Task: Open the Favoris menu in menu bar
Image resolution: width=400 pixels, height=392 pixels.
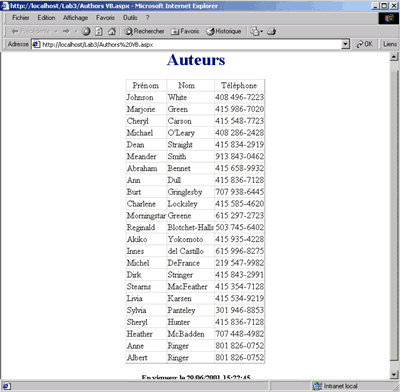Action: point(105,18)
